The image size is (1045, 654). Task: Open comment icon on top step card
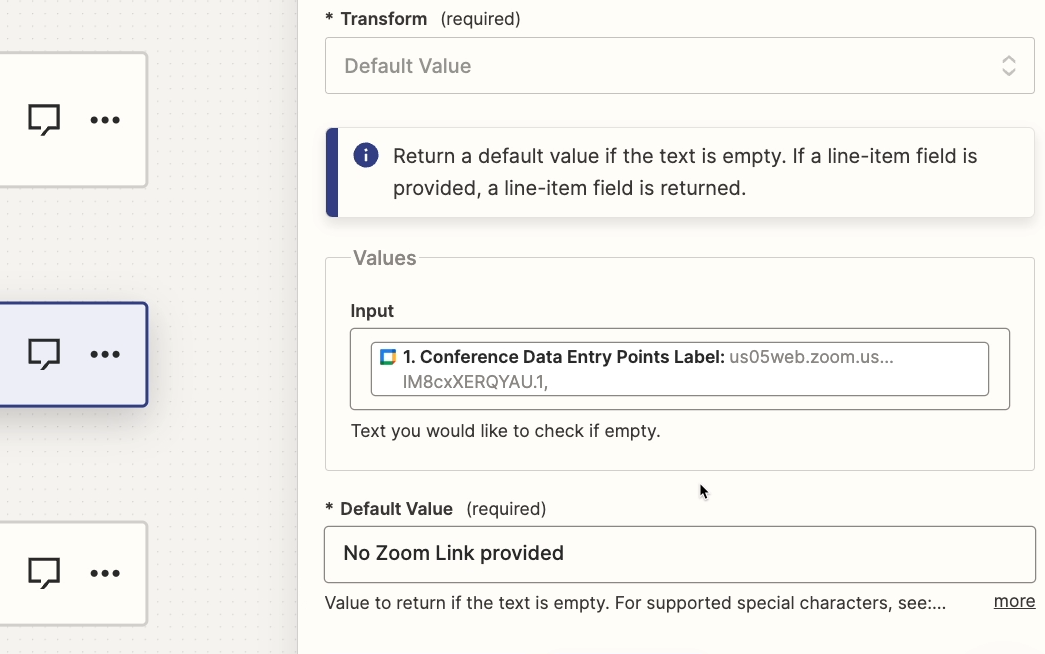tap(44, 119)
